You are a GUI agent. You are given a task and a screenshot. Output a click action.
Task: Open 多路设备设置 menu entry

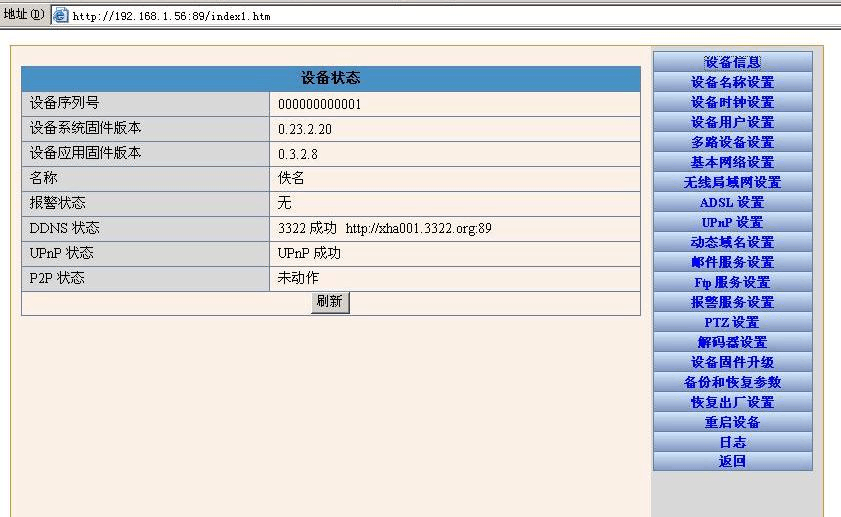pyautogui.click(x=732, y=142)
